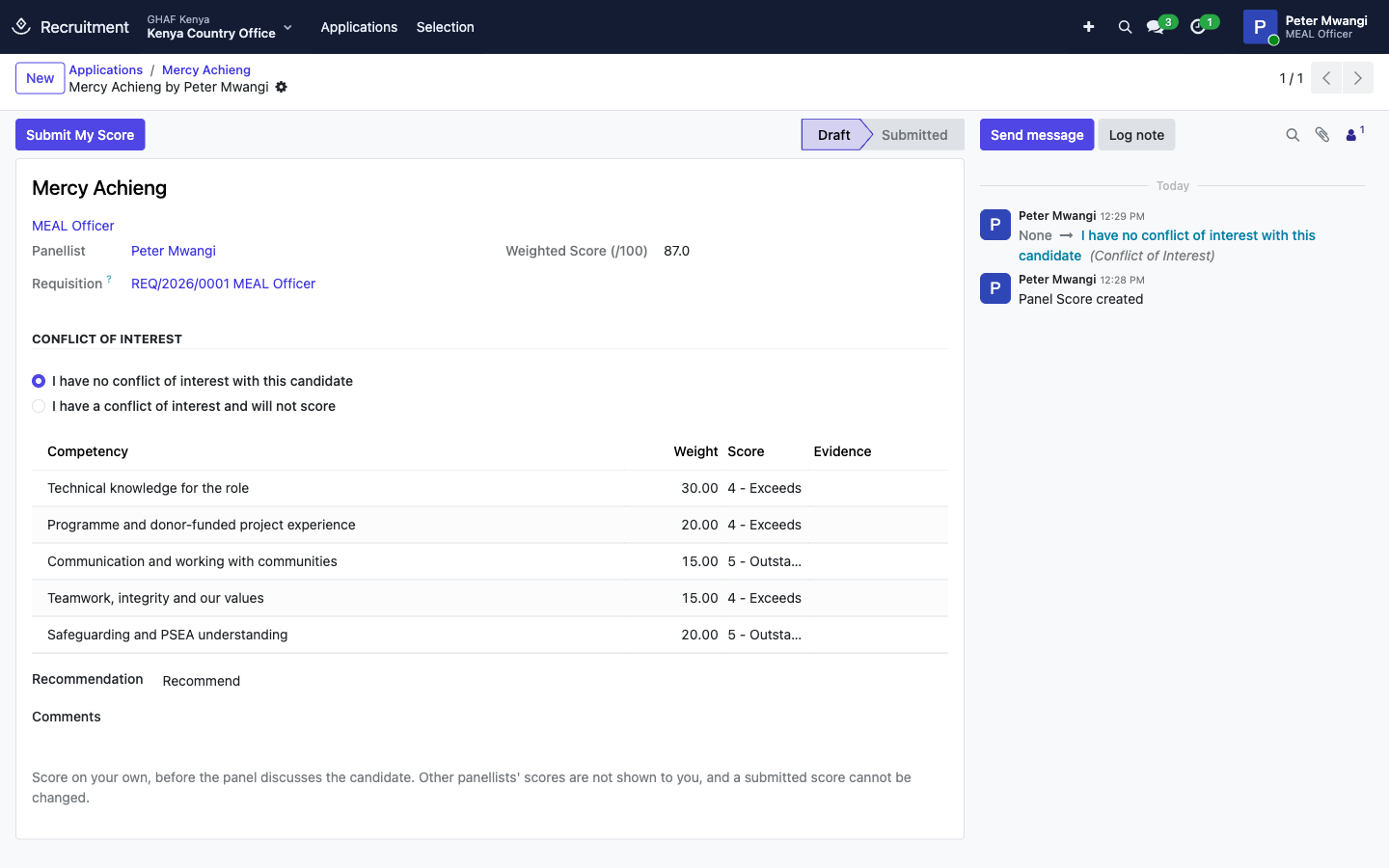The width and height of the screenshot is (1389, 868).
Task: Select 'I have a conflict of interest' radio
Action: 39,406
